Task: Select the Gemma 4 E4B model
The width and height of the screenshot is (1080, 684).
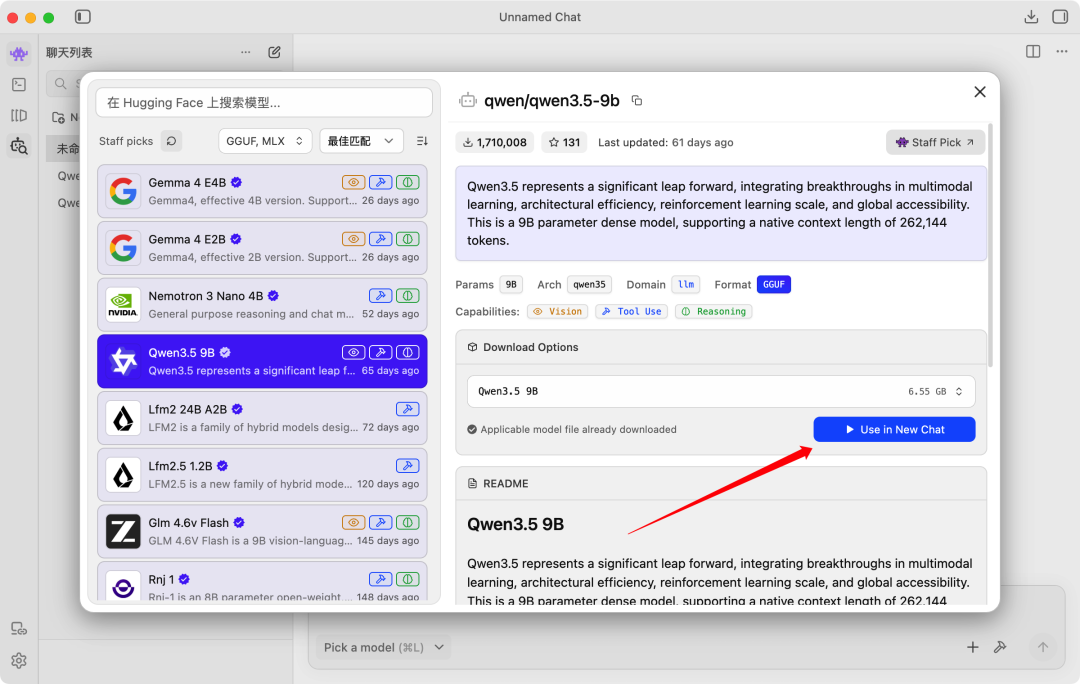Action: pyautogui.click(x=262, y=191)
